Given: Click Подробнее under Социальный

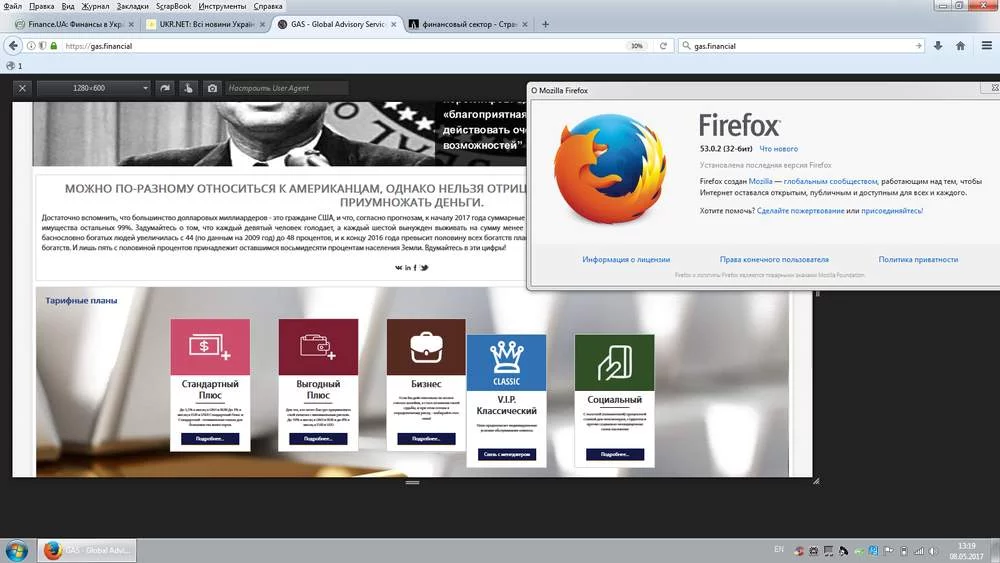Looking at the screenshot, I should [614, 454].
